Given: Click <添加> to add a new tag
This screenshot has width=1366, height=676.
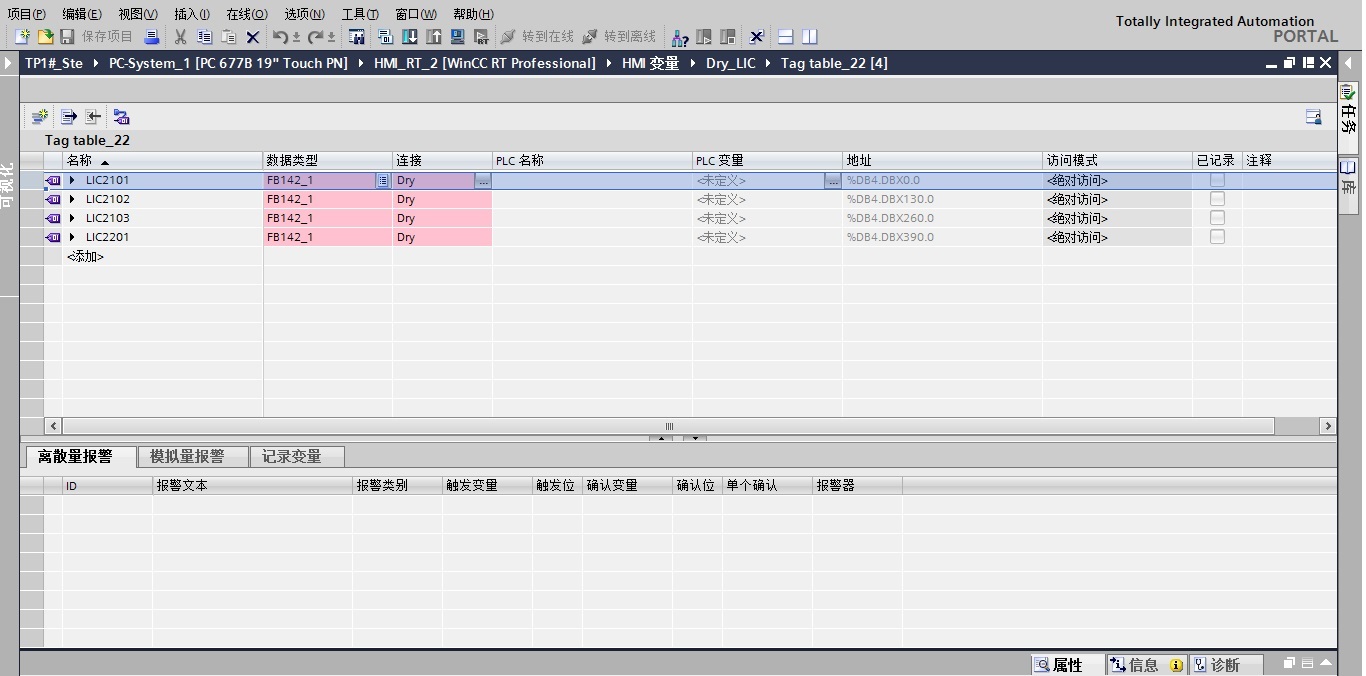Looking at the screenshot, I should click(85, 257).
